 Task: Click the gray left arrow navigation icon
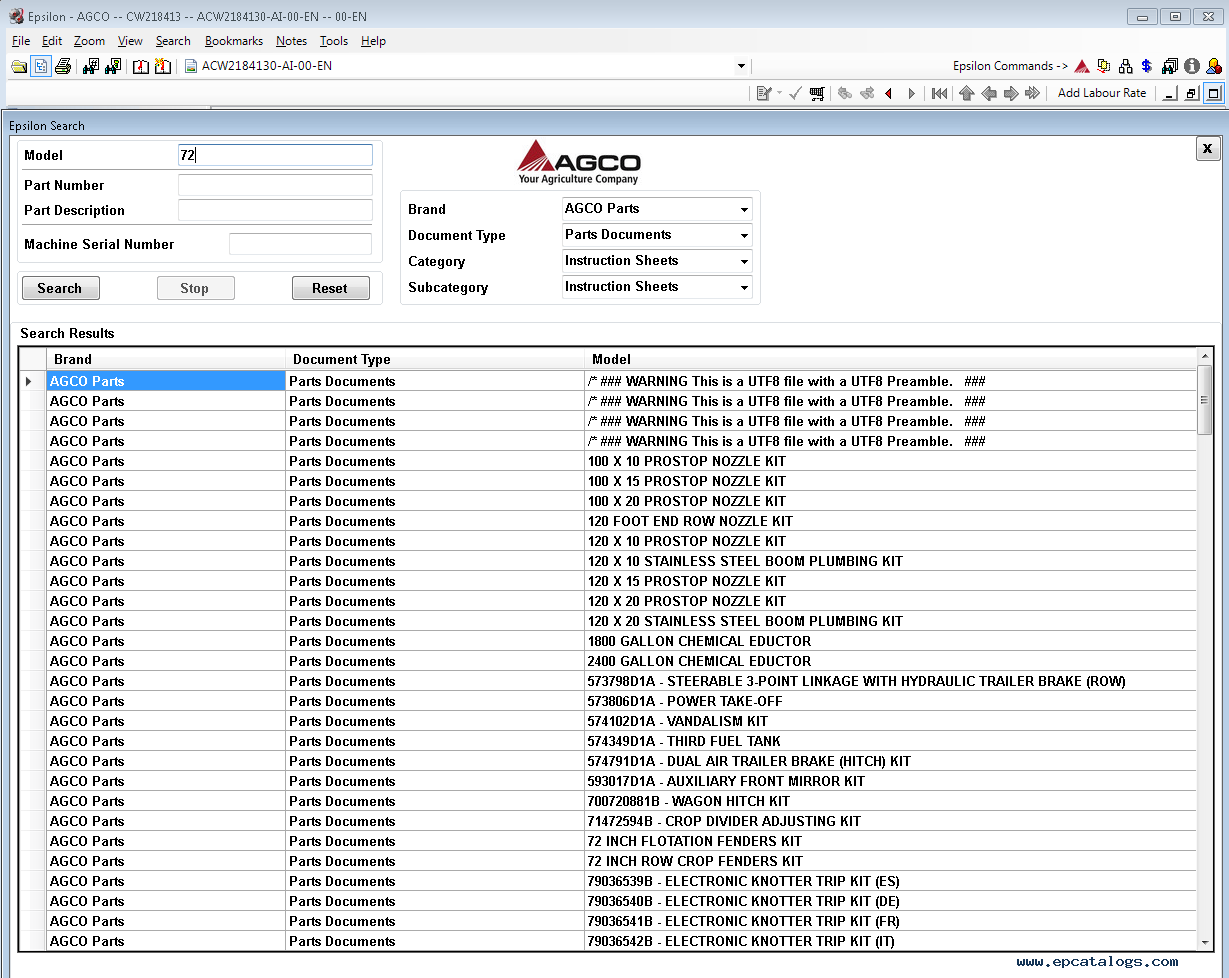tap(988, 93)
